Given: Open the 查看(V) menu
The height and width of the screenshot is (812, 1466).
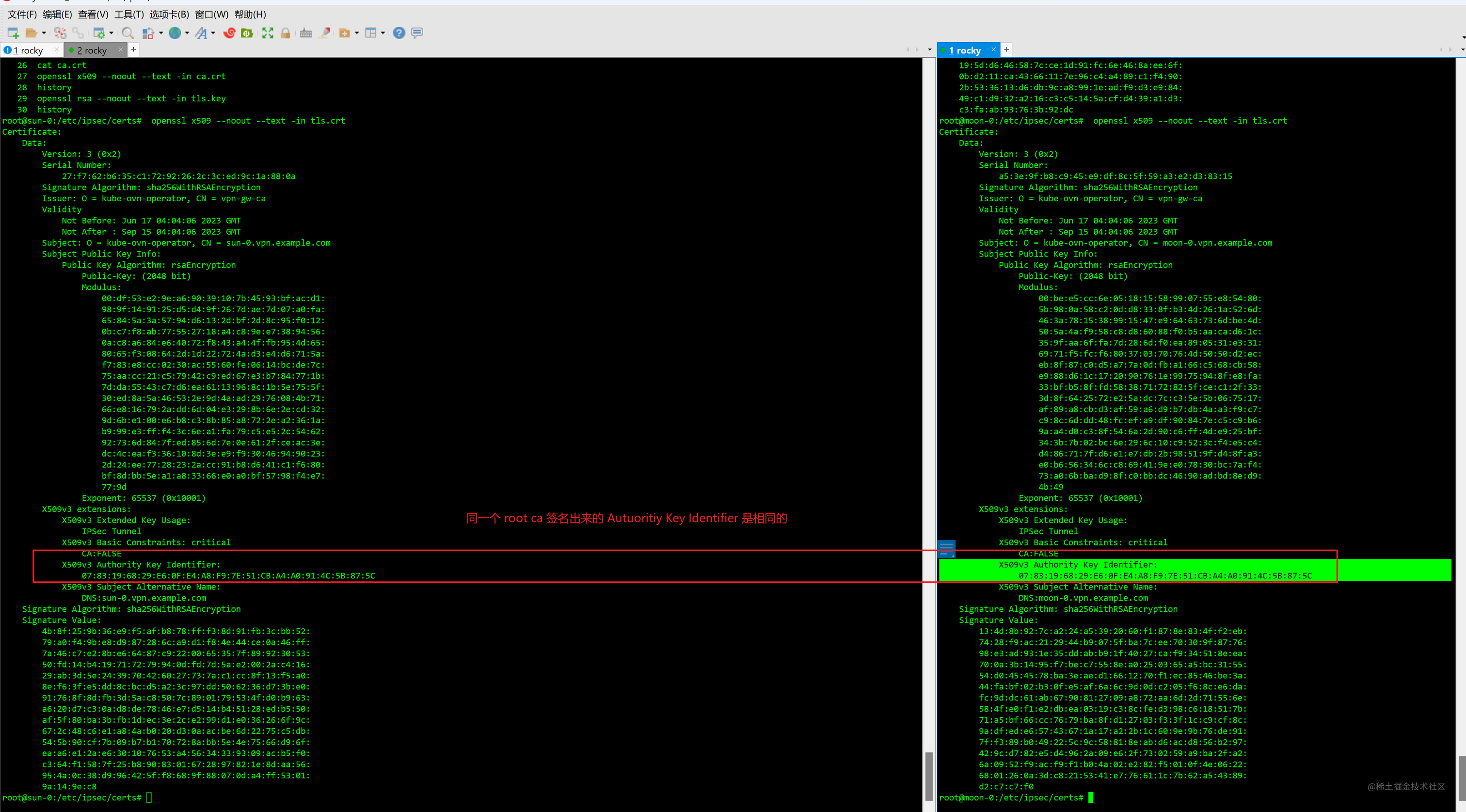Looking at the screenshot, I should point(93,14).
